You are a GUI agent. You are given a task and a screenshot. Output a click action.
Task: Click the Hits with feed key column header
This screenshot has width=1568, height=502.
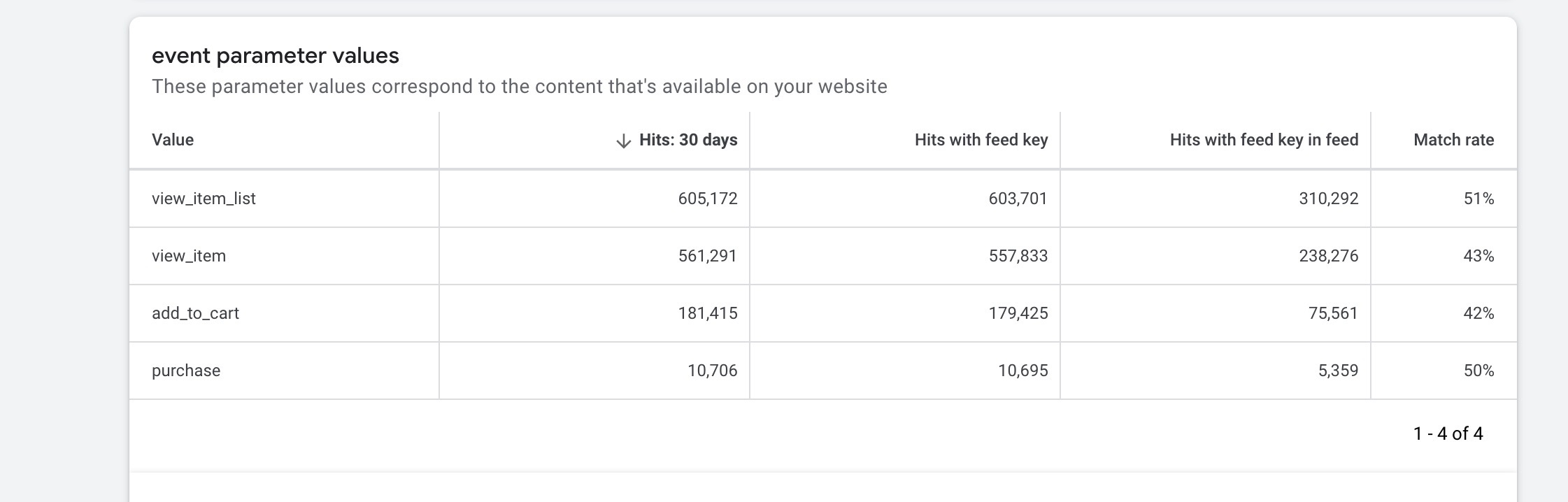981,140
